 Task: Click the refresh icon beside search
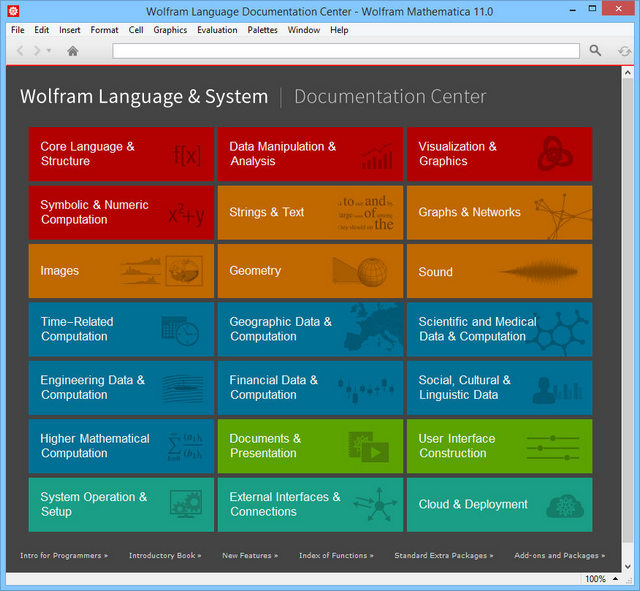pyautogui.click(x=624, y=51)
